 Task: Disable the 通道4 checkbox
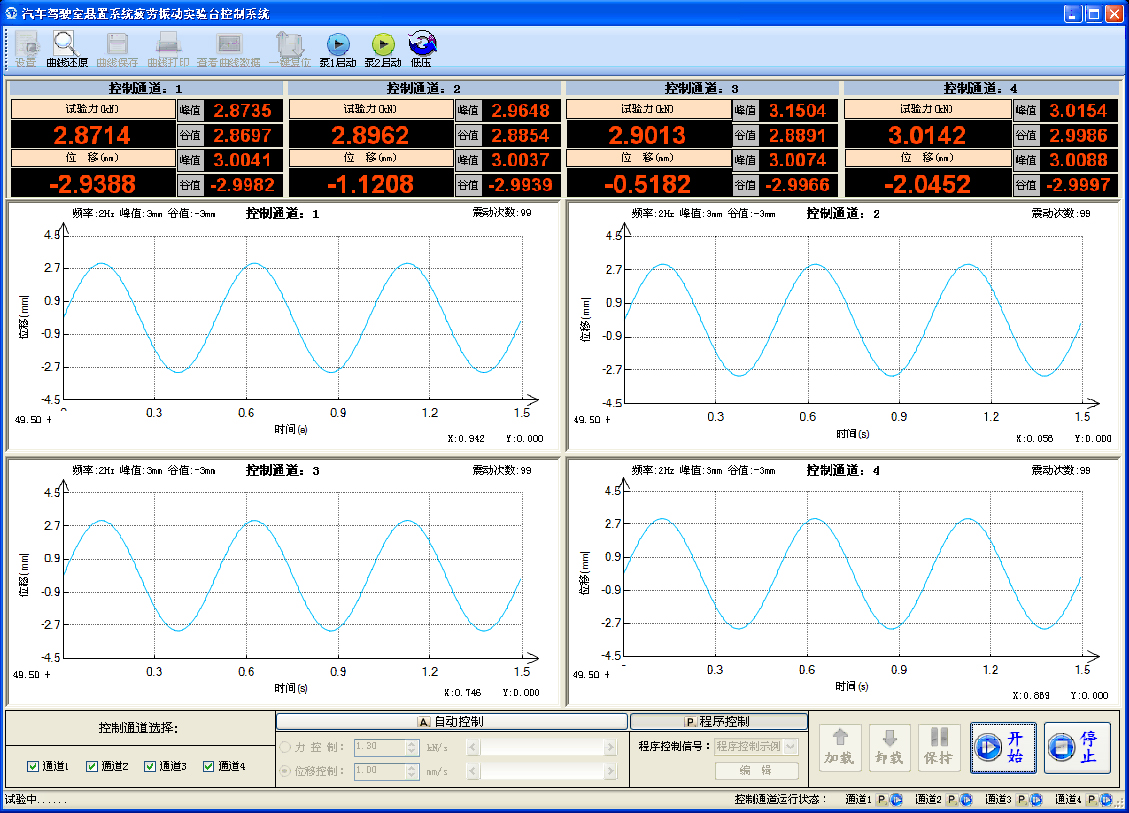(209, 767)
